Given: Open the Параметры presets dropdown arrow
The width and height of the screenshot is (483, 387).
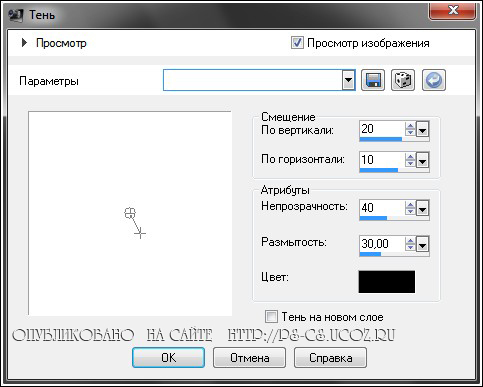Looking at the screenshot, I should coord(348,80).
